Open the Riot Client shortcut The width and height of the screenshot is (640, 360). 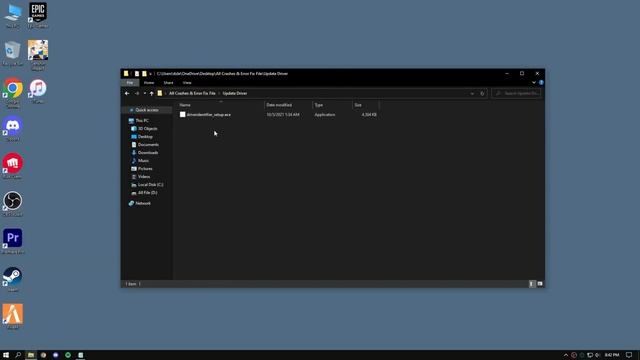(x=13, y=166)
